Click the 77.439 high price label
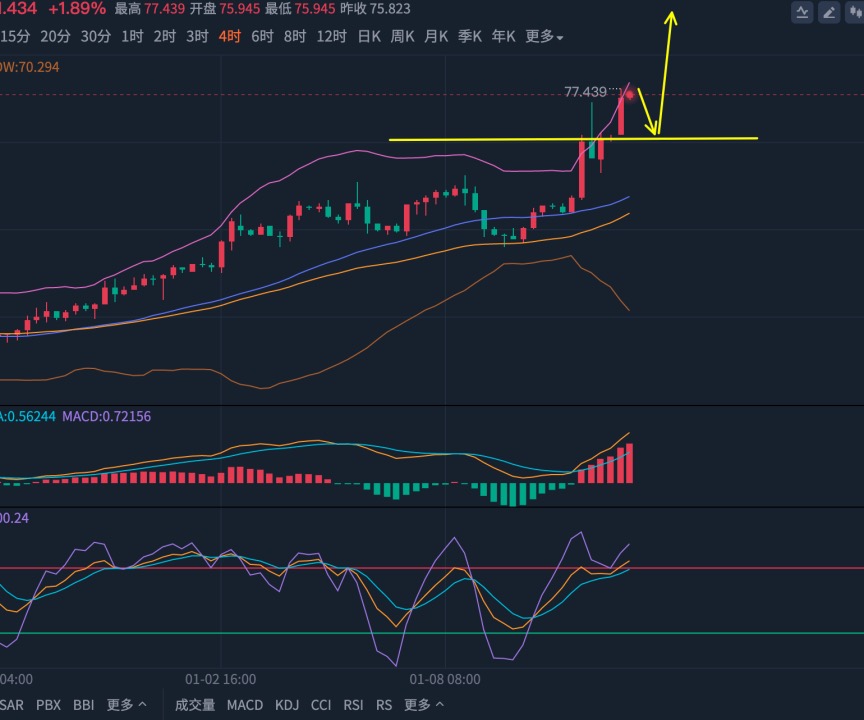 [x=585, y=92]
